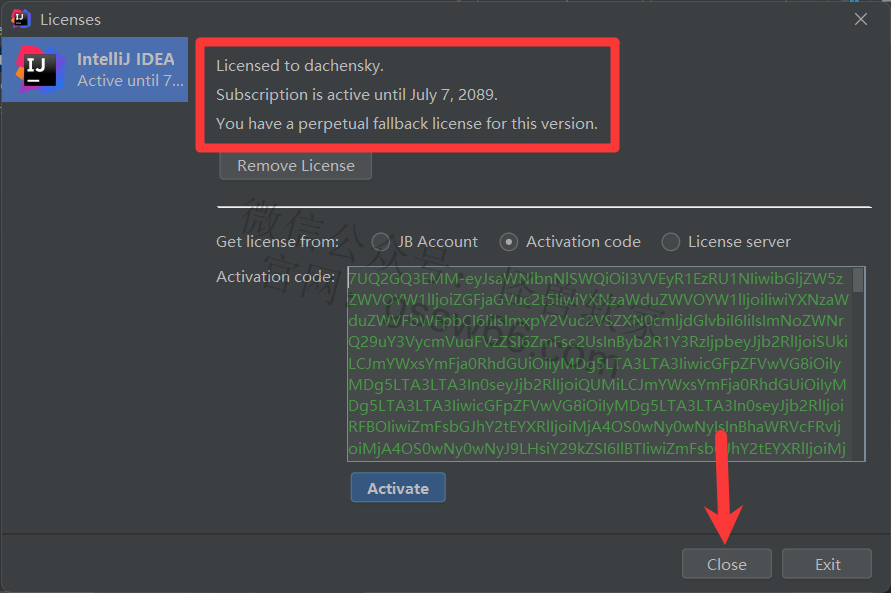Click the 'Subscription is active until July 7, 2089' line
Screen dimensions: 891x593
[357, 95]
